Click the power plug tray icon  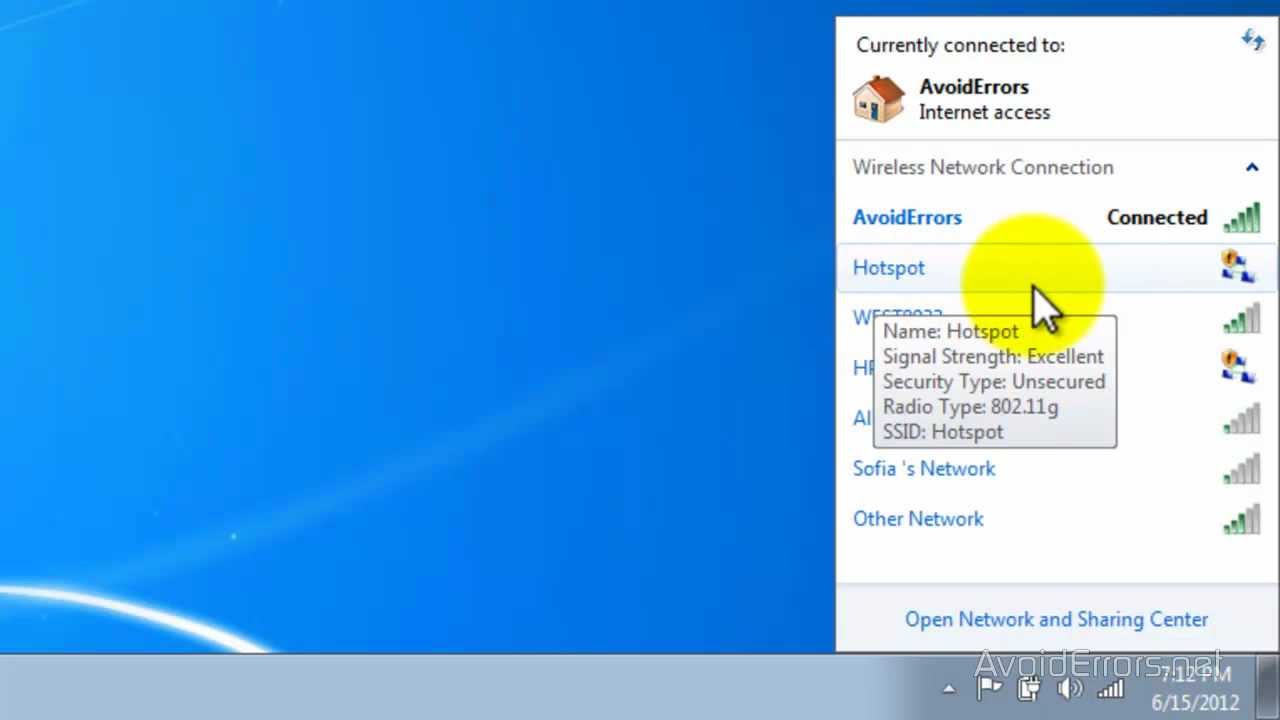(1028, 688)
